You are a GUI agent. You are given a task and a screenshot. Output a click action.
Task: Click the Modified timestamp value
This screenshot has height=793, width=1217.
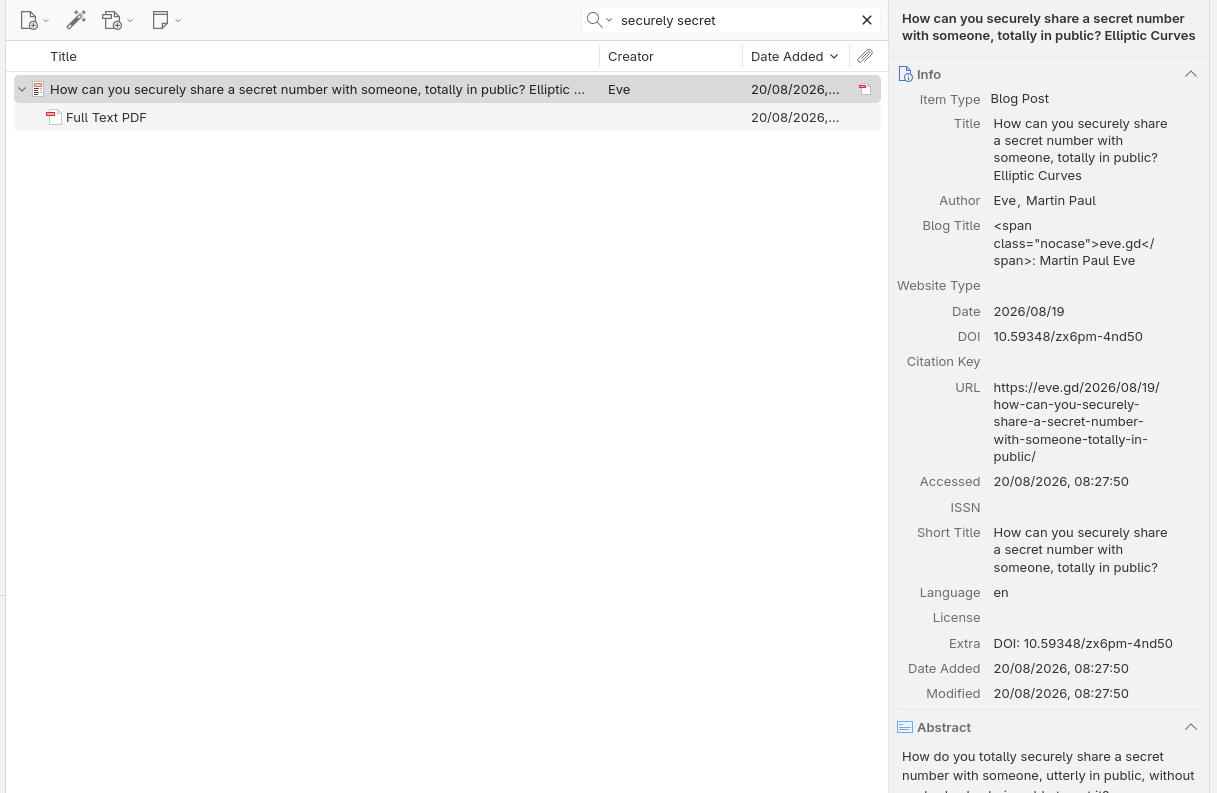click(x=1060, y=693)
